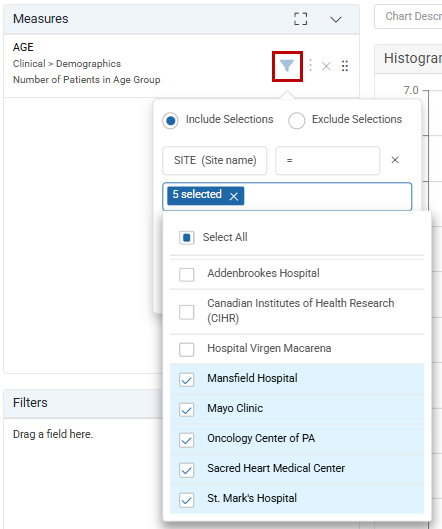Open the AGE measure filter funnel icon

pyautogui.click(x=287, y=66)
